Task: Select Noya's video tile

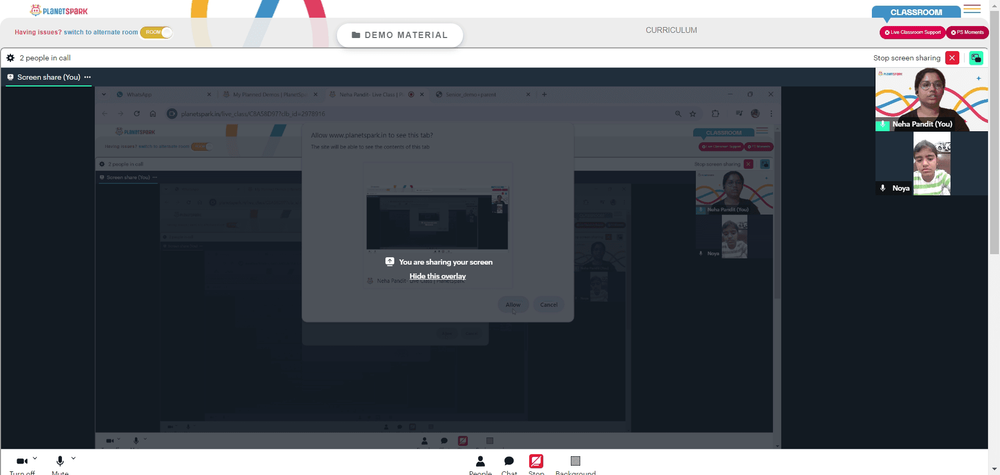Action: (931, 163)
